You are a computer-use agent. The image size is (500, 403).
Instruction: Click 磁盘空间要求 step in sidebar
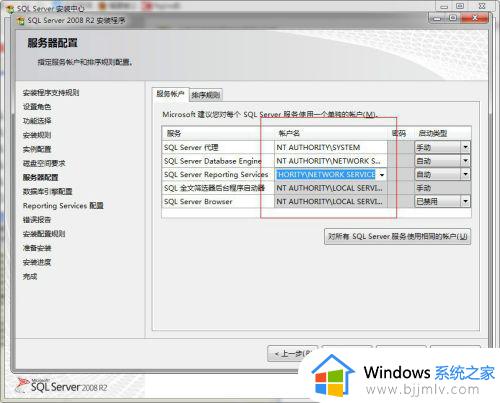tap(44, 163)
